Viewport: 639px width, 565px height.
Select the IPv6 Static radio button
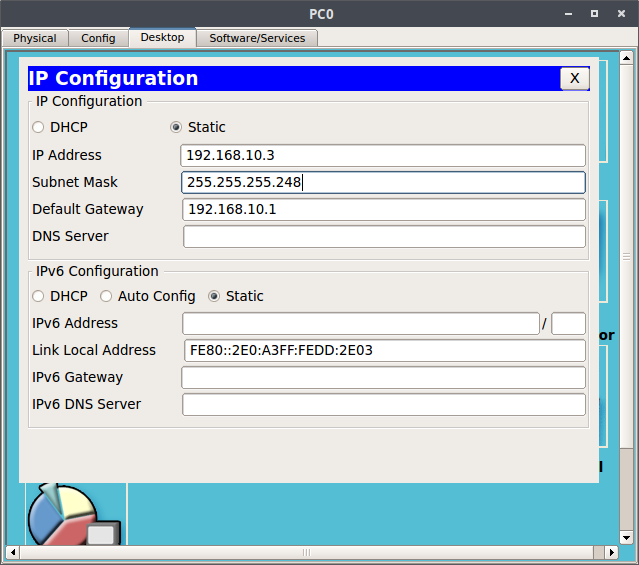[214, 296]
